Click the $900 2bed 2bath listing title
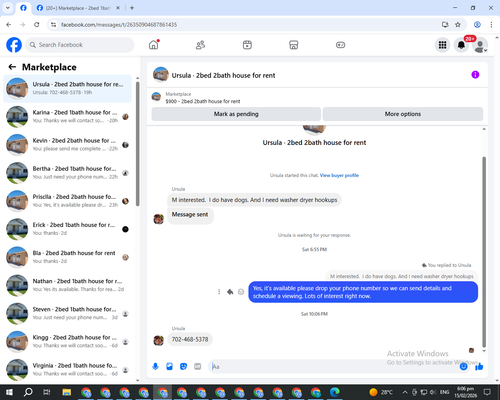500x400 pixels. 203,101
